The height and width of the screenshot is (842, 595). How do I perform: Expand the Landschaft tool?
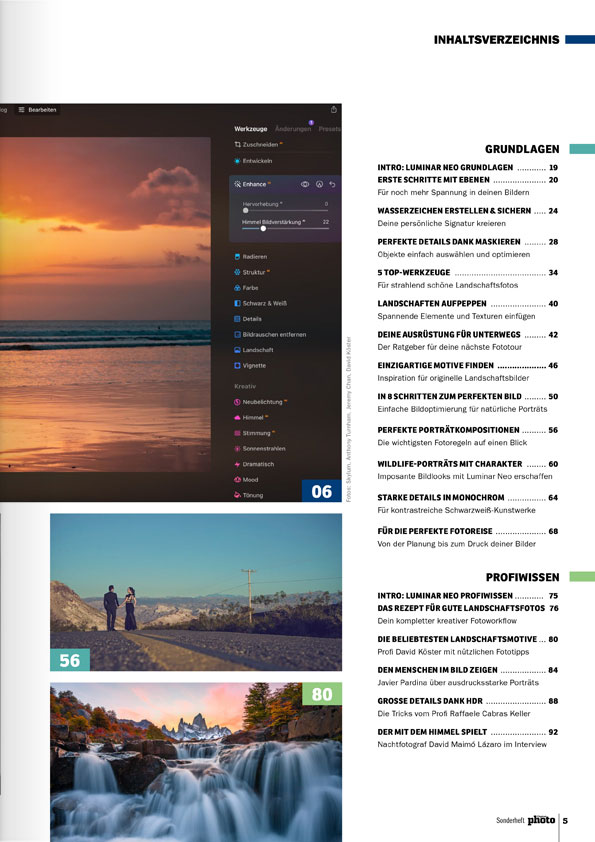coord(253,350)
